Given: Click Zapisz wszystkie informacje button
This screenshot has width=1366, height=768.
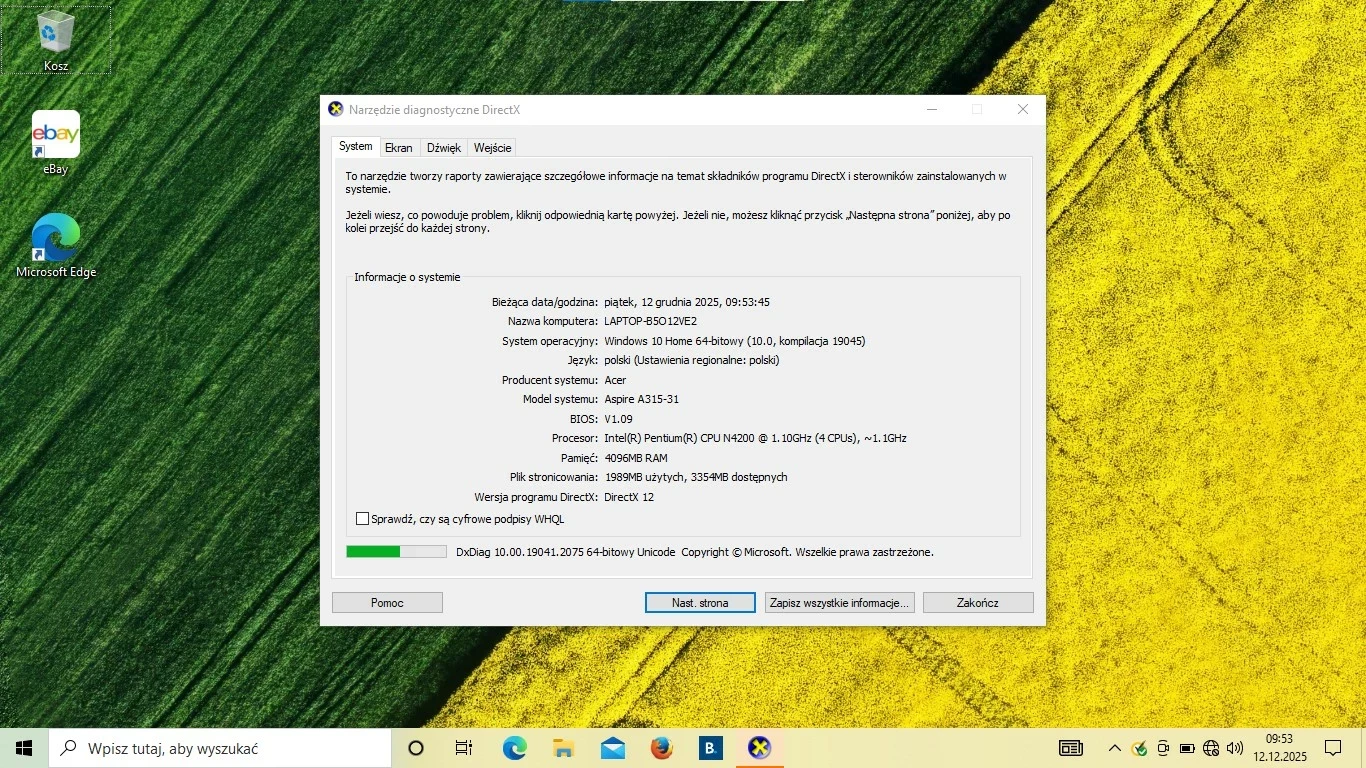Looking at the screenshot, I should pos(838,602).
